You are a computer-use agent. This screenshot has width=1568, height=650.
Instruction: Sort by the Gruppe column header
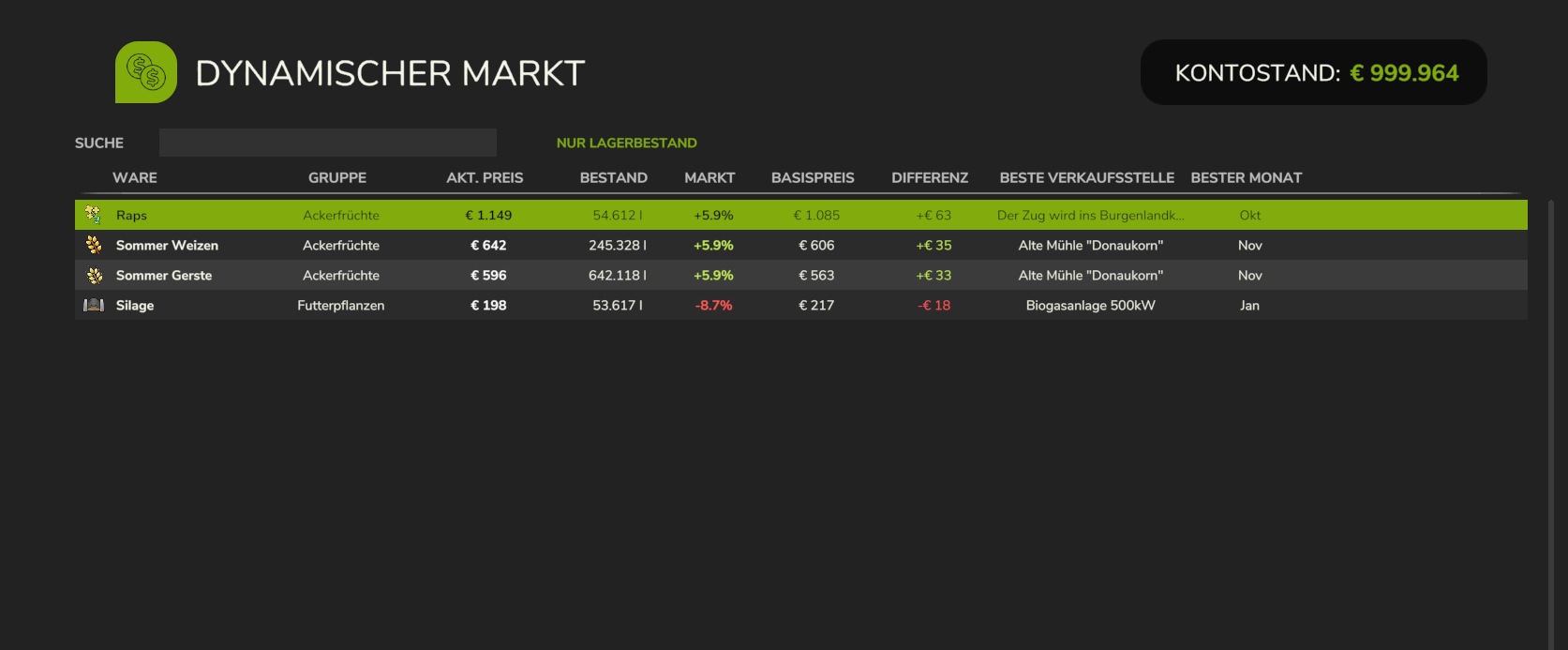(x=337, y=177)
